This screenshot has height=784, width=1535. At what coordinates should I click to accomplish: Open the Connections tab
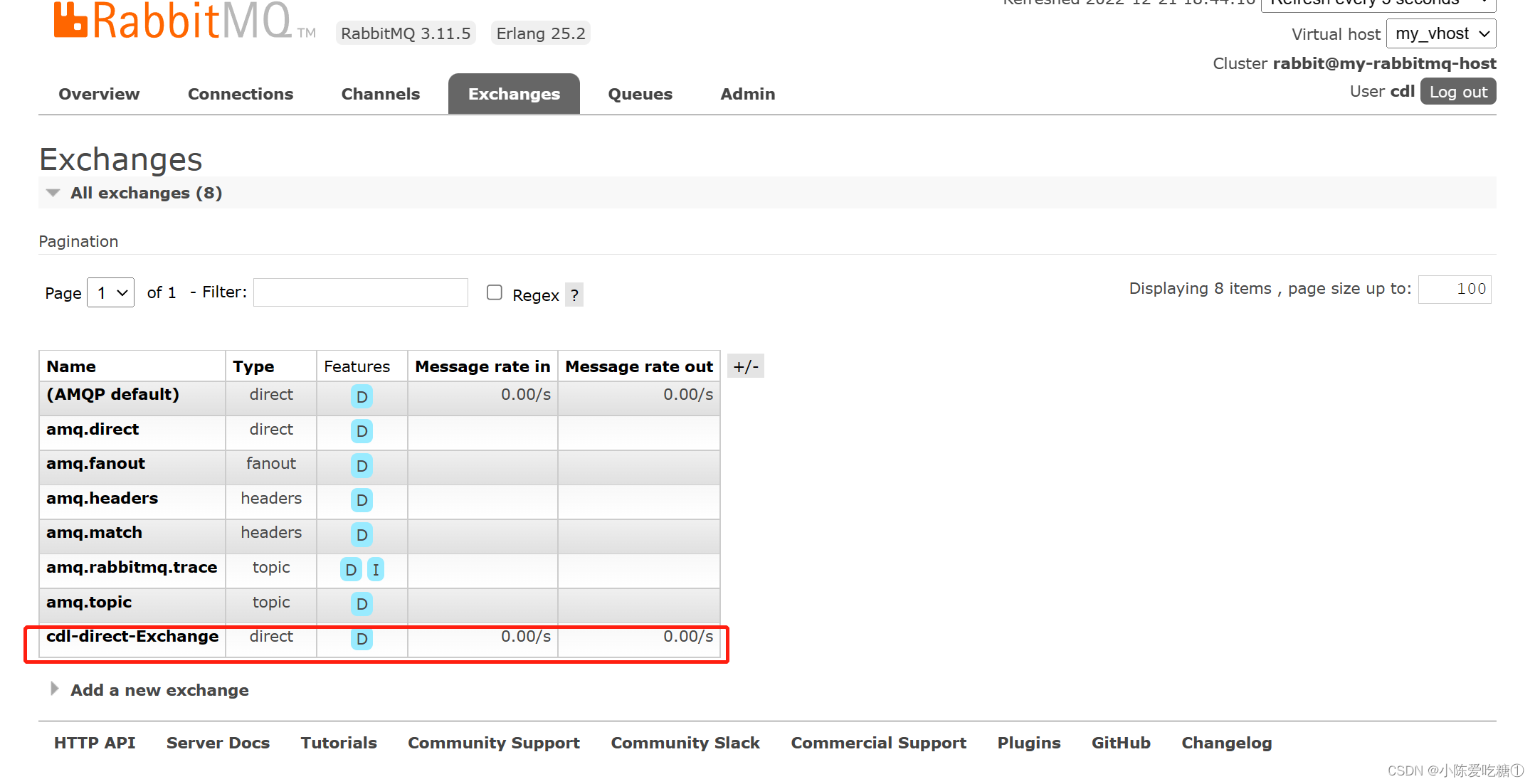click(241, 94)
